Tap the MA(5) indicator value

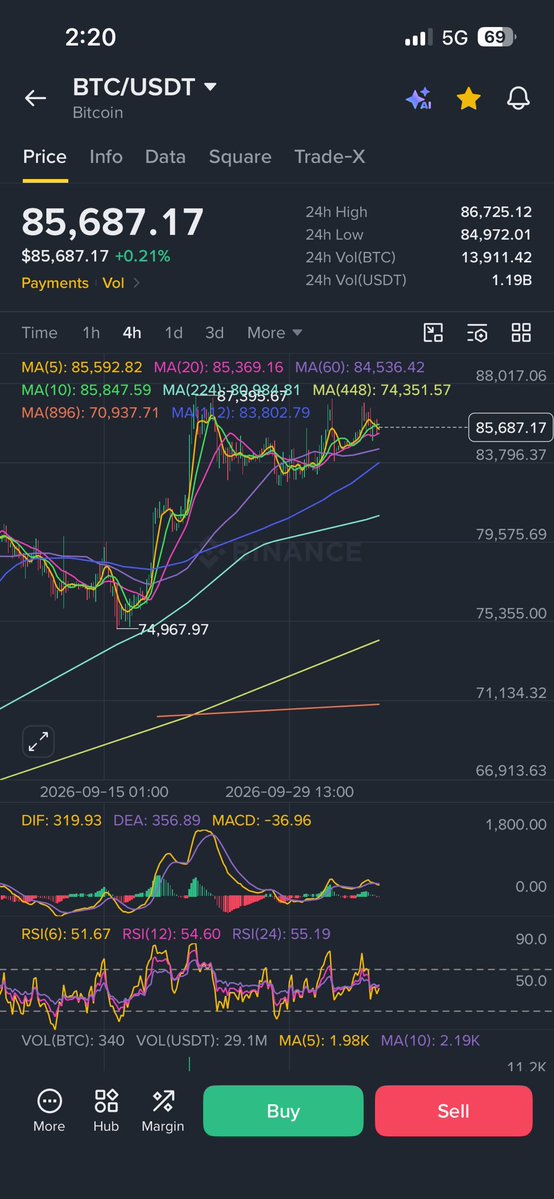(x=82, y=368)
